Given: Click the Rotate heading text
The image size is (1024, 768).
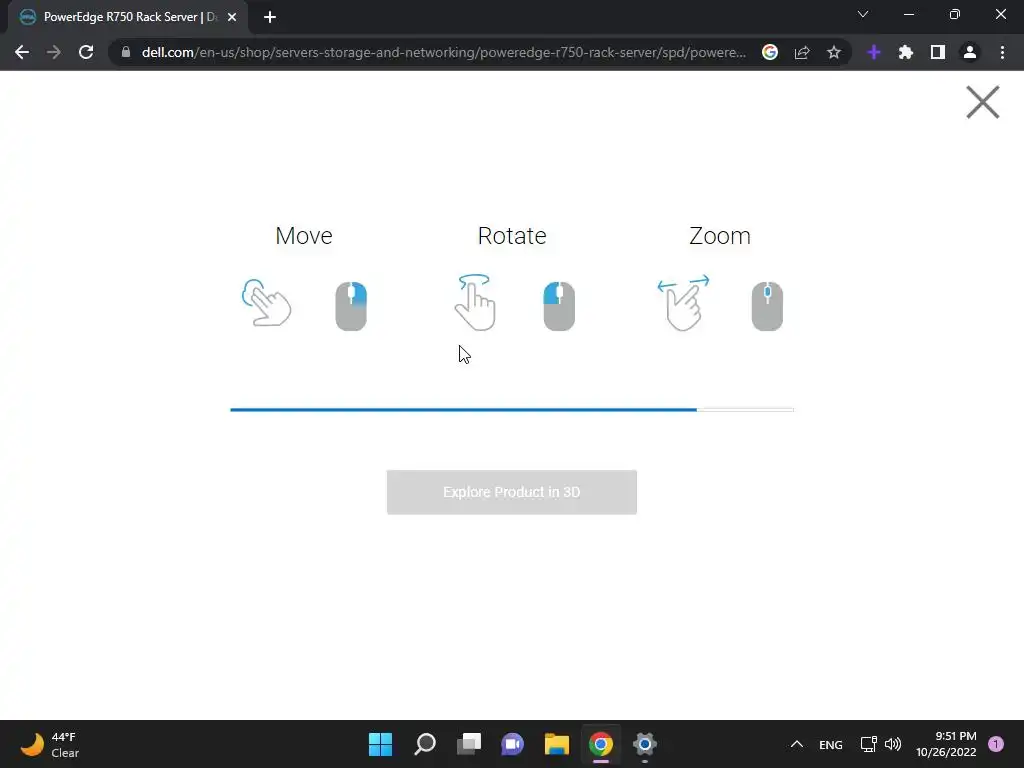Looking at the screenshot, I should click(x=512, y=236).
